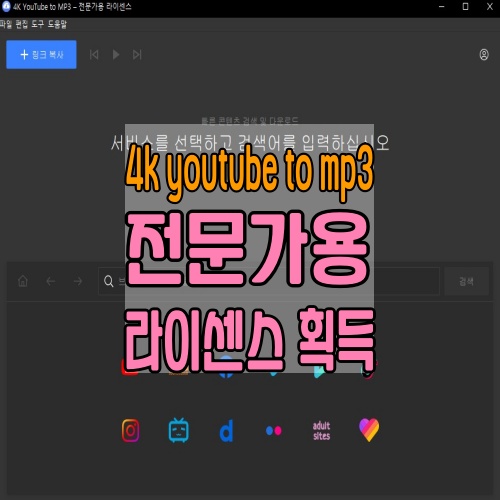
Task: Navigate forward with the right arrow
Action: click(78, 281)
